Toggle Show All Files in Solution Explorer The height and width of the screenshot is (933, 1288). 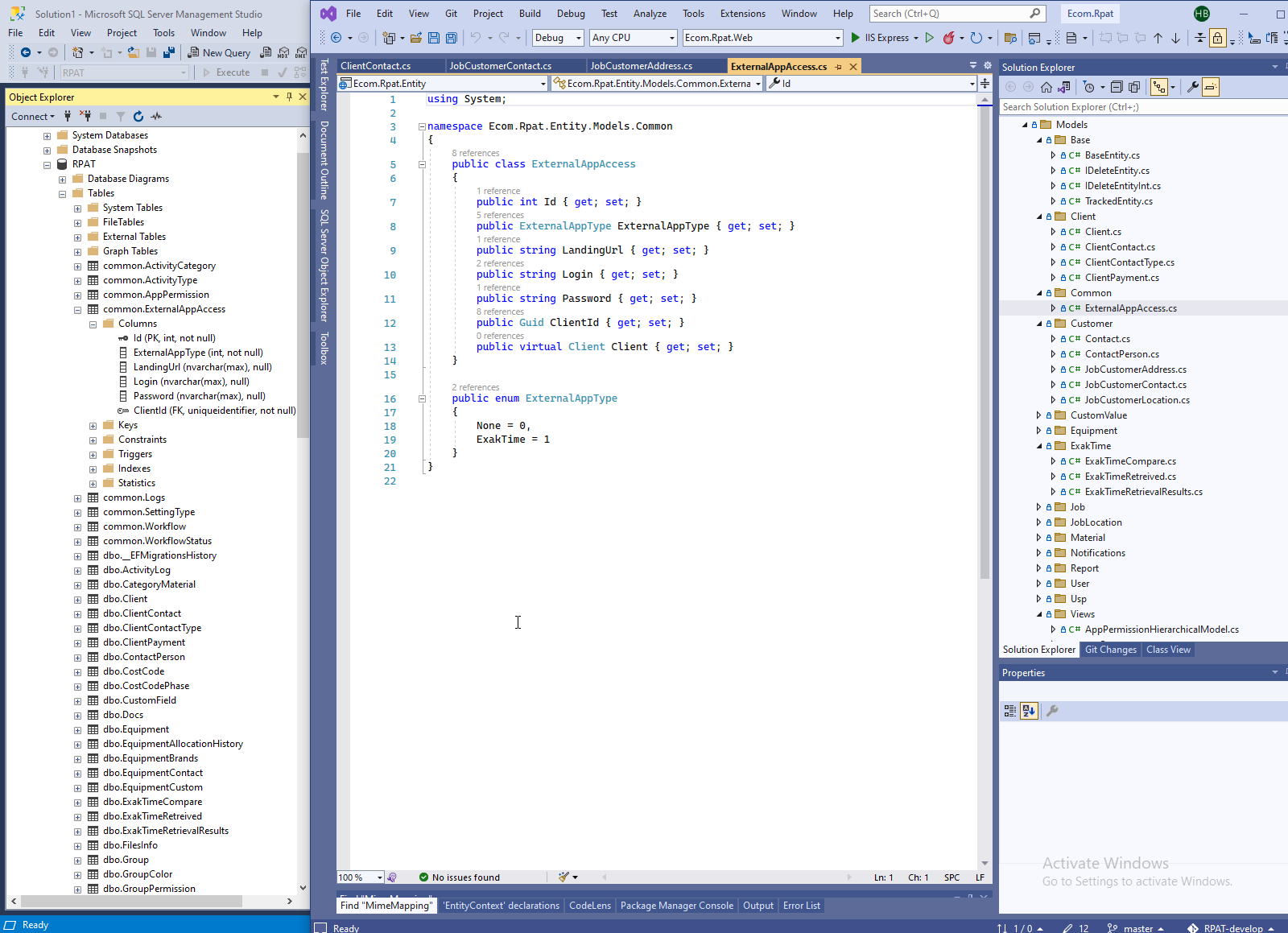click(1134, 87)
